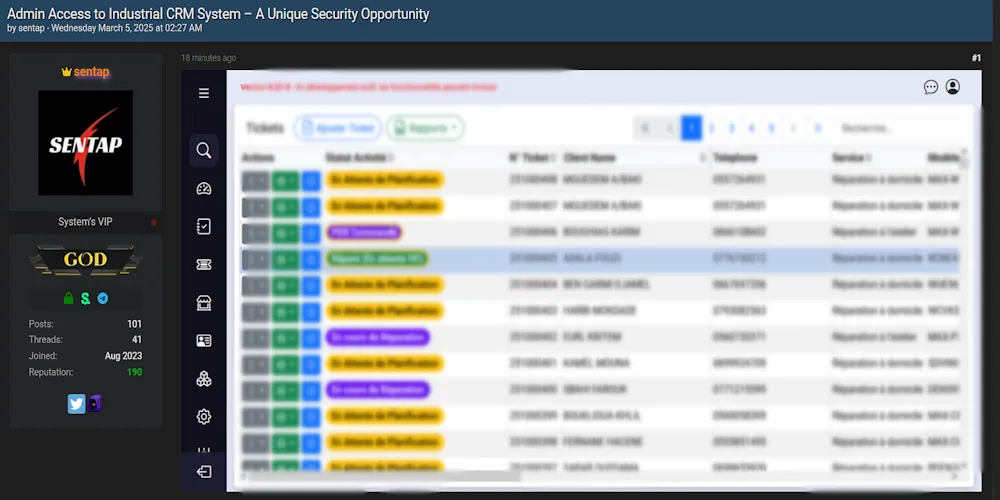1000x500 pixels.
Task: Click the table's vertical scrollbar
Action: click(964, 160)
